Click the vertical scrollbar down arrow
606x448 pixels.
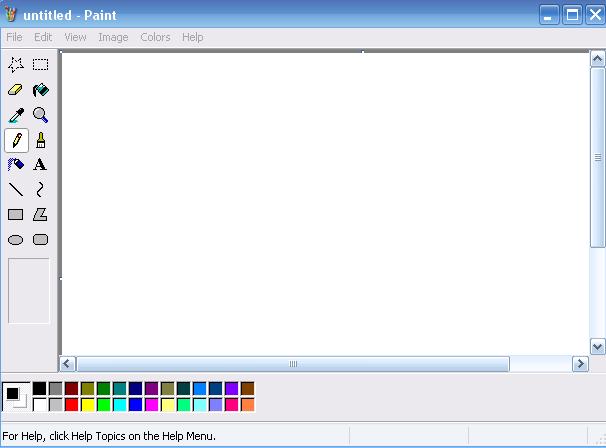pyautogui.click(x=597, y=347)
